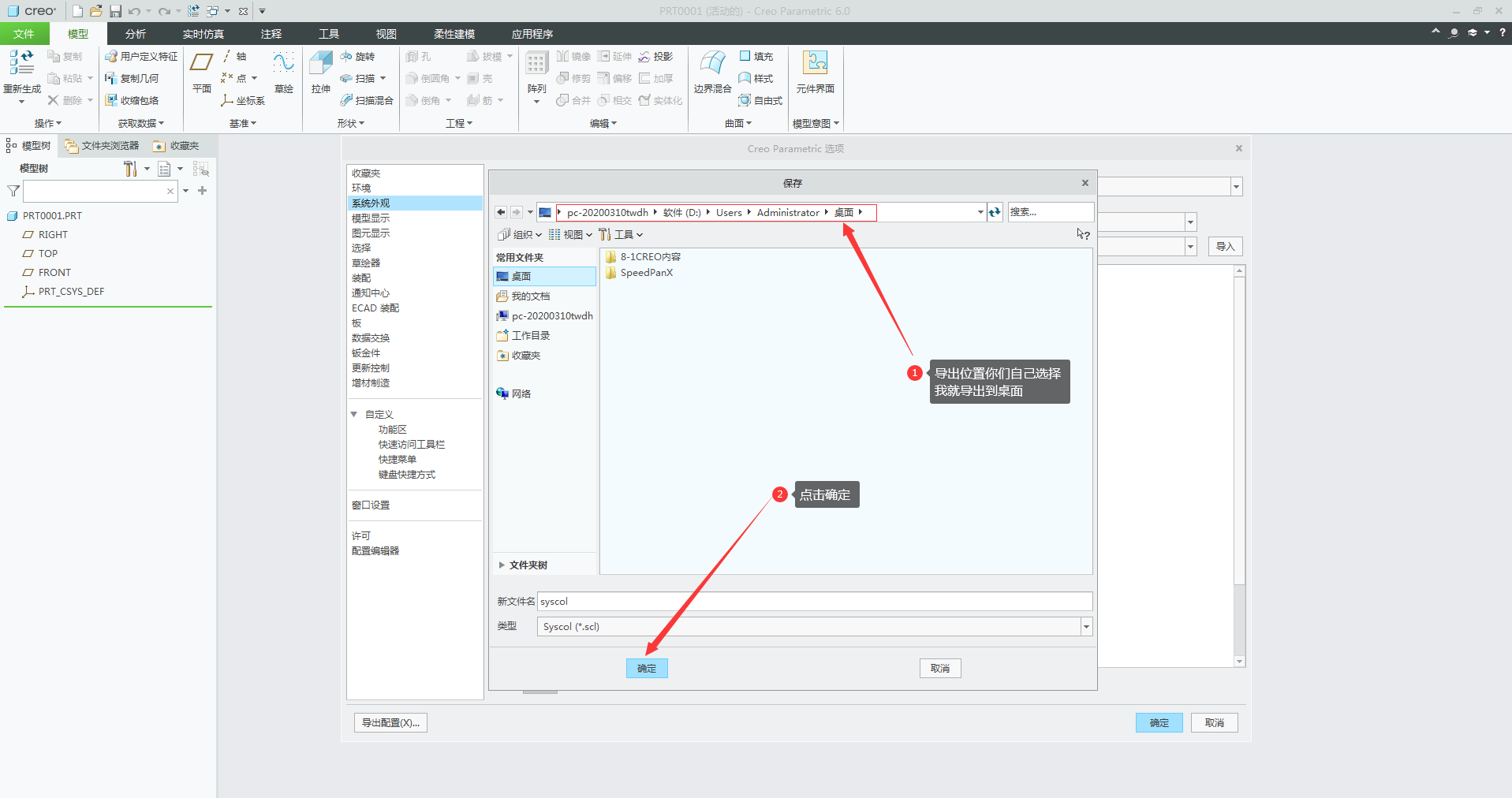Click the Save icon in quick access toolbar

(x=115, y=11)
